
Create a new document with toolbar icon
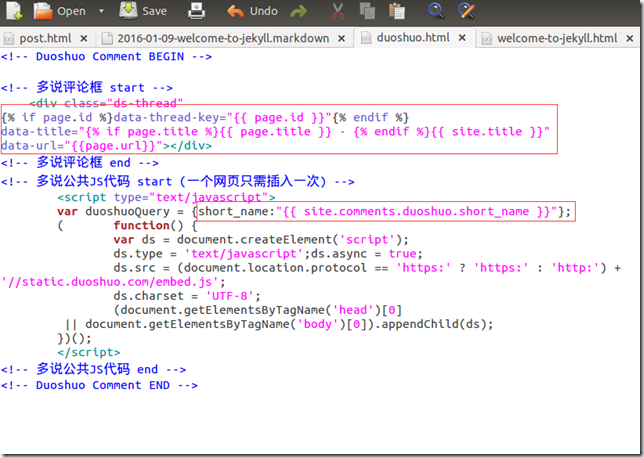point(14,11)
